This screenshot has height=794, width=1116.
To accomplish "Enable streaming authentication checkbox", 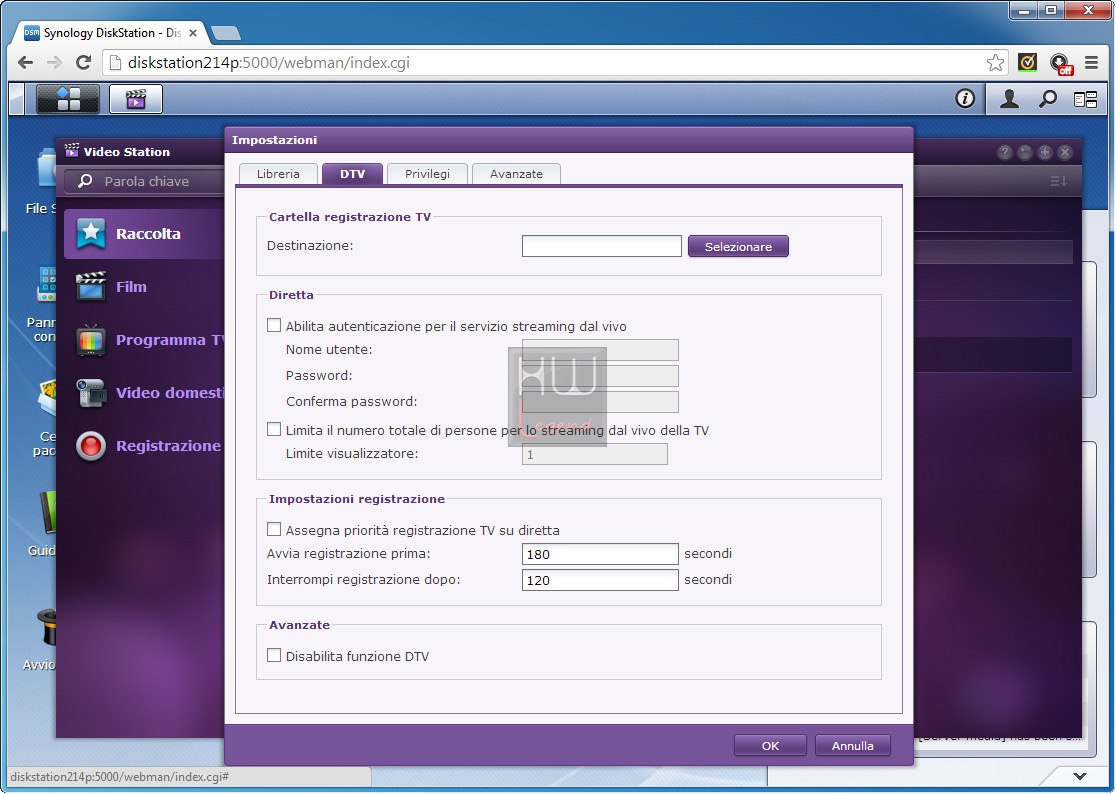I will pos(274,326).
